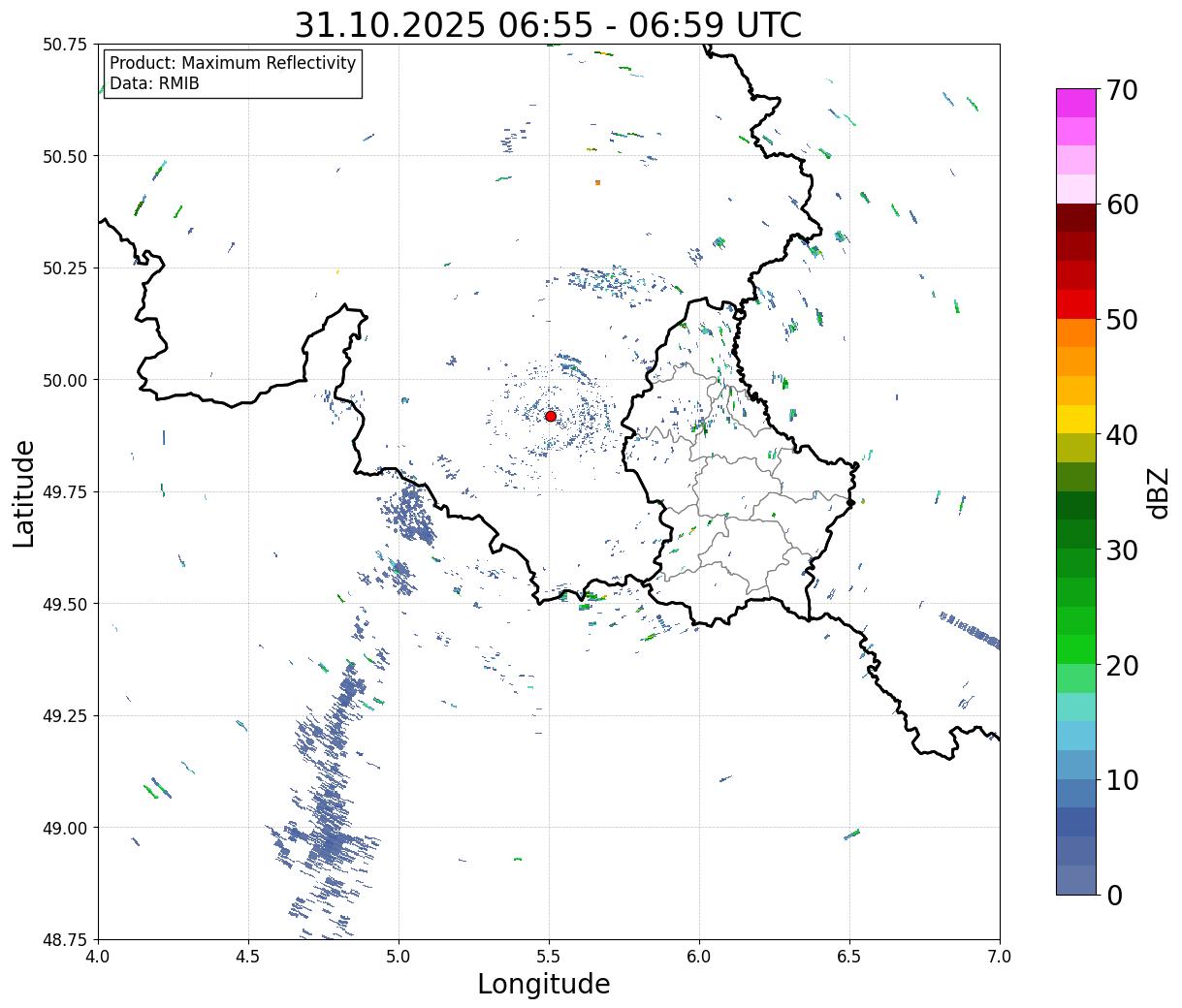Click the 'Product: Maximum Reflectivity' label

pos(233,63)
